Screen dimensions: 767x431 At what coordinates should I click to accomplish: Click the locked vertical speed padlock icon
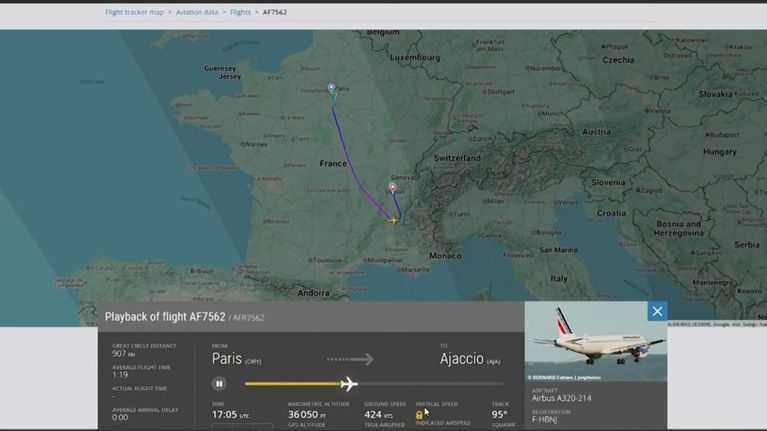[x=419, y=415]
